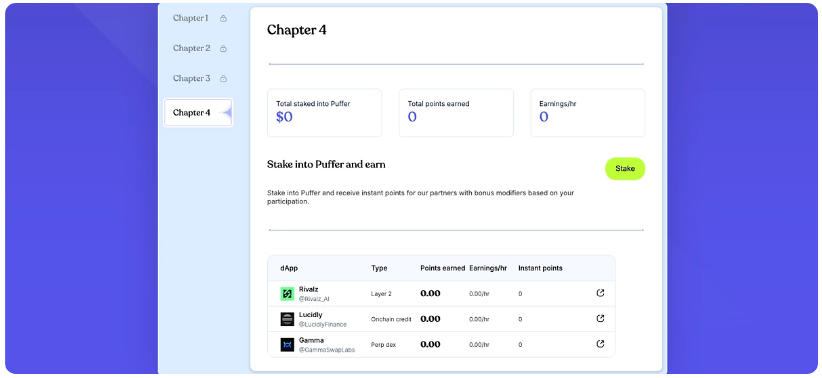Click the Gamma dApp logo icon
Screen dimensions: 822x378
click(x=287, y=344)
